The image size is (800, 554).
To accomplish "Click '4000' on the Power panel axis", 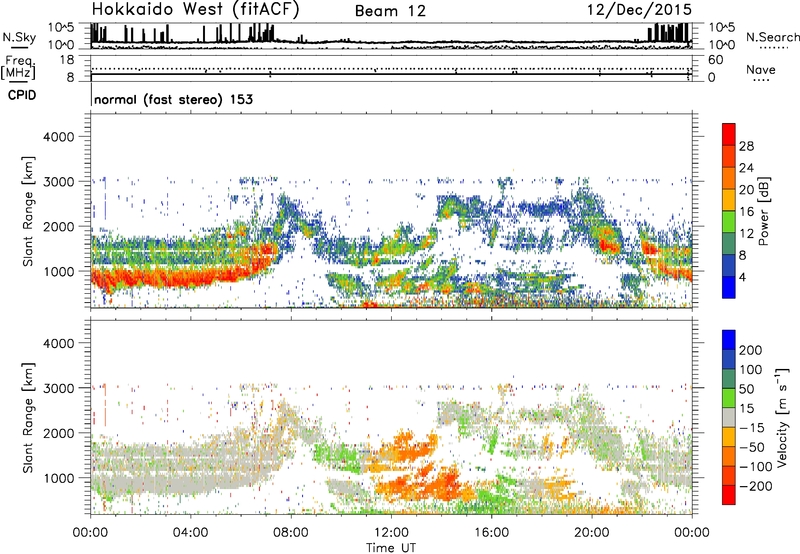I will tap(58, 137).
